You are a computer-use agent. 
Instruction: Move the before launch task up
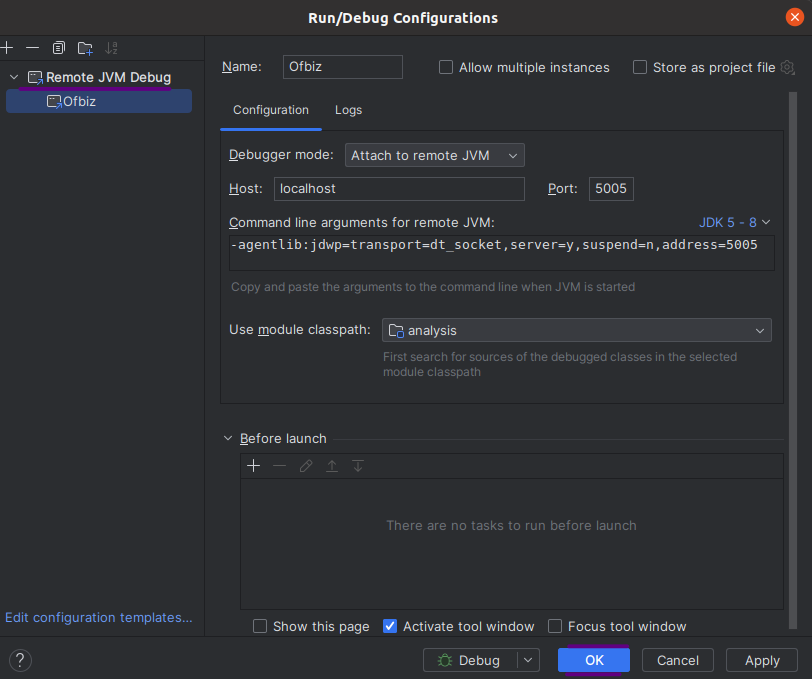(x=332, y=466)
